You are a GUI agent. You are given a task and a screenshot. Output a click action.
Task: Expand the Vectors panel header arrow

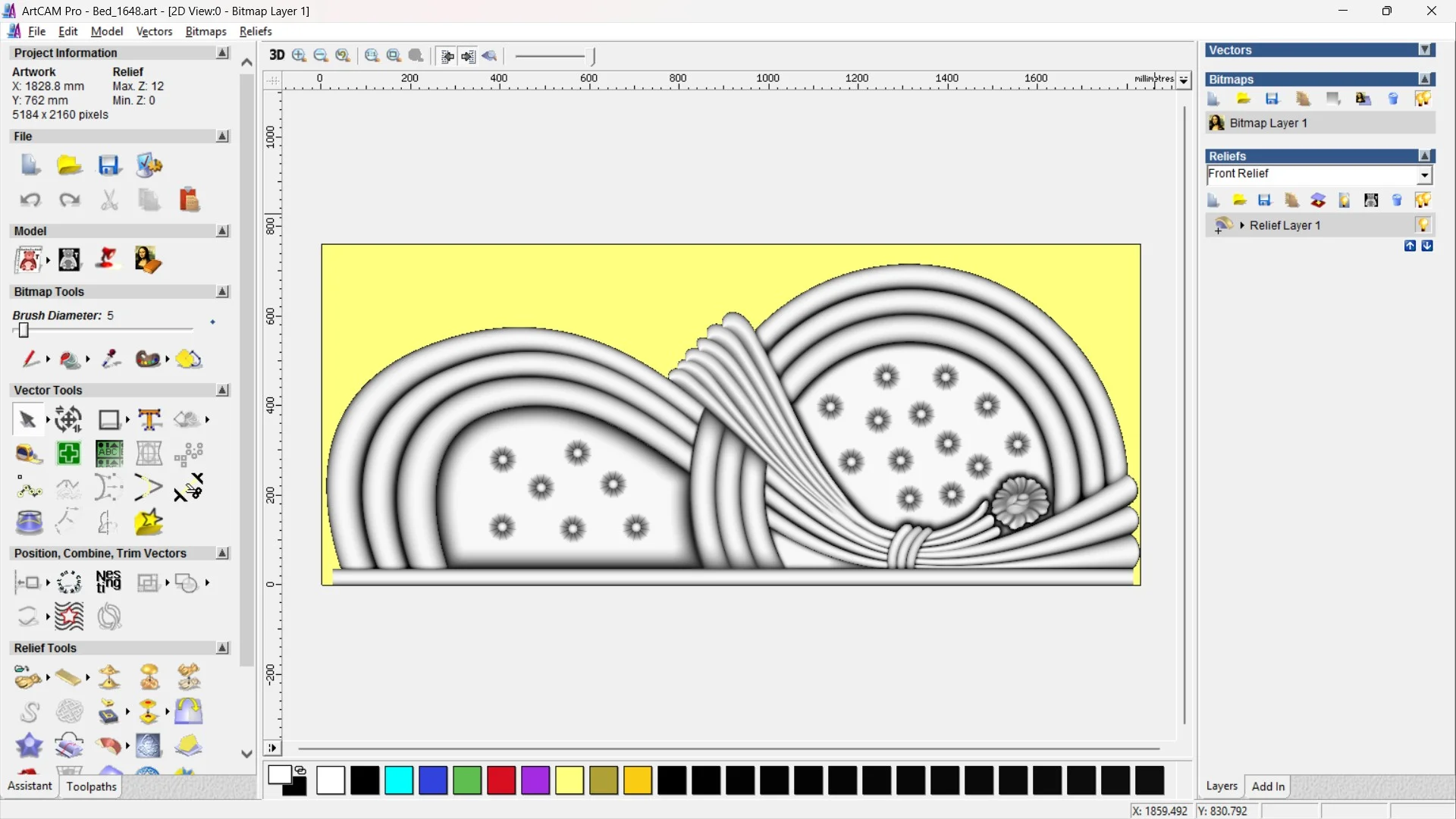click(x=1425, y=50)
